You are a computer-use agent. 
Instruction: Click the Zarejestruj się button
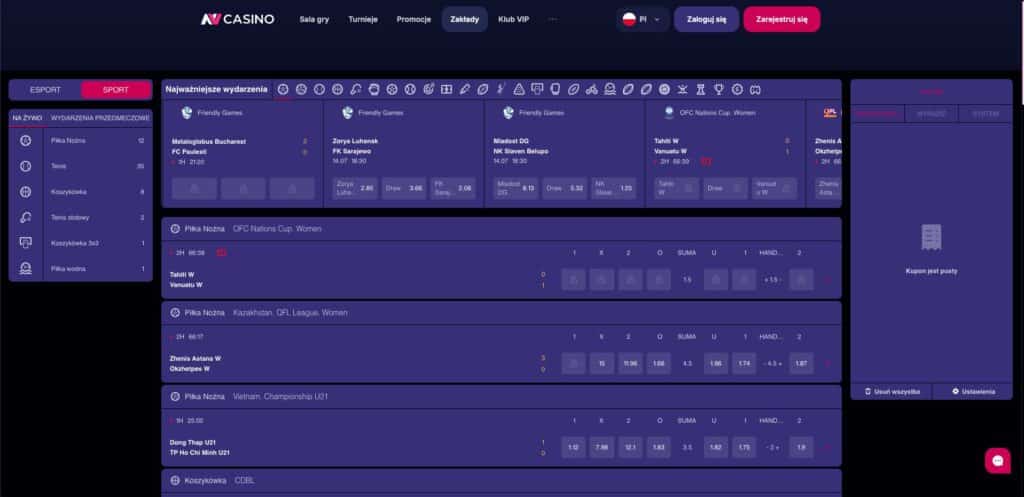[782, 20]
